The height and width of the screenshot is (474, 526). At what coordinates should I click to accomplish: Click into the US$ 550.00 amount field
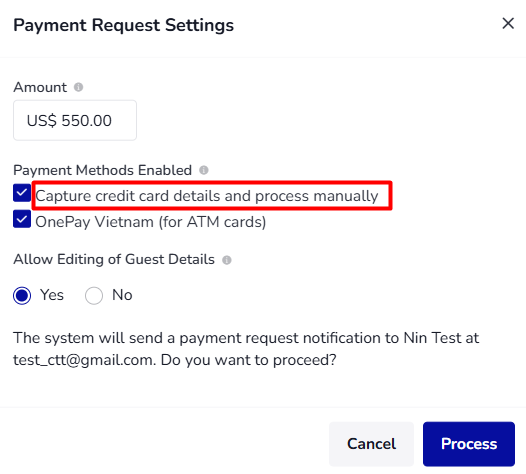(x=75, y=120)
